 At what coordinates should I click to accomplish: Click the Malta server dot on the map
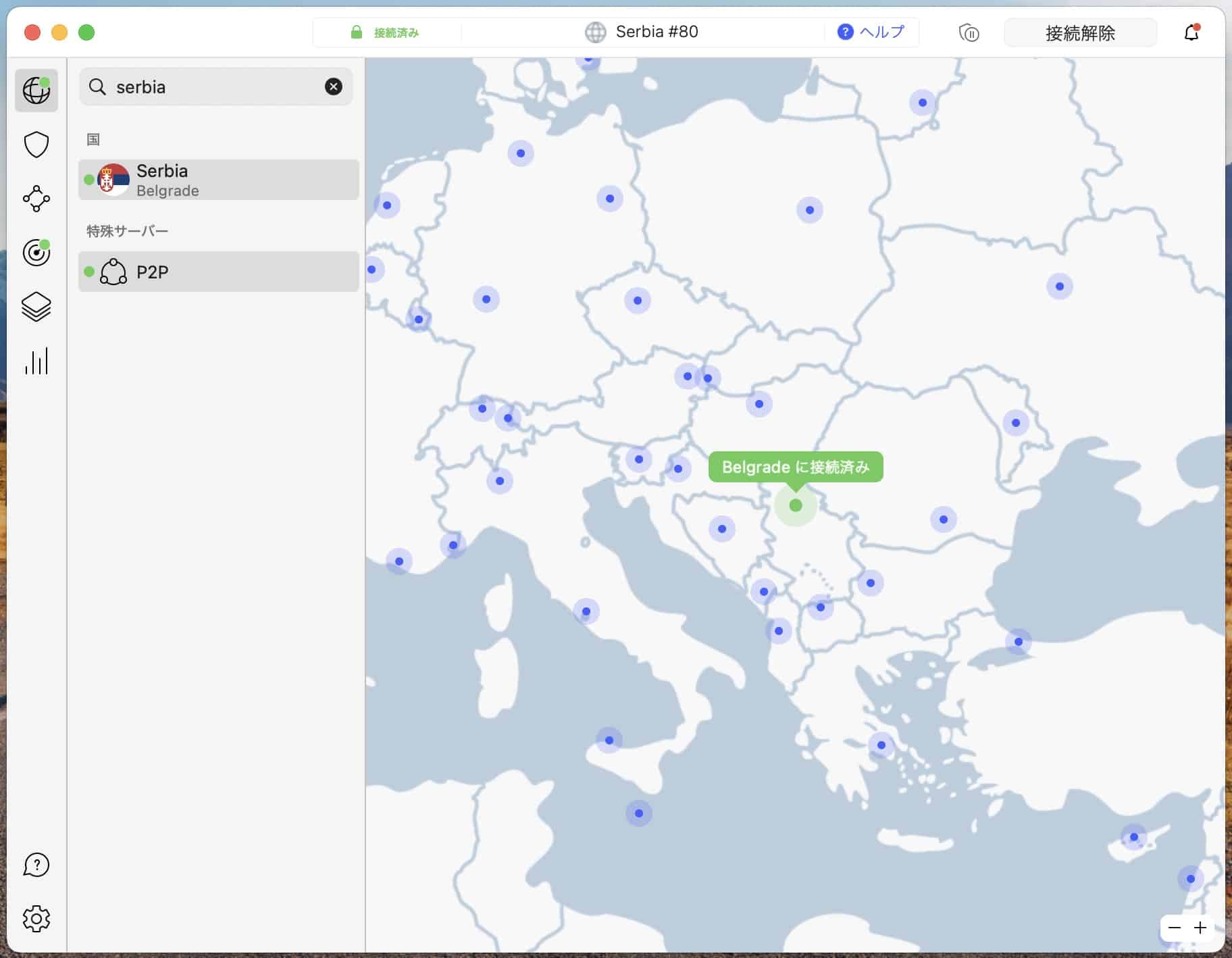[639, 813]
